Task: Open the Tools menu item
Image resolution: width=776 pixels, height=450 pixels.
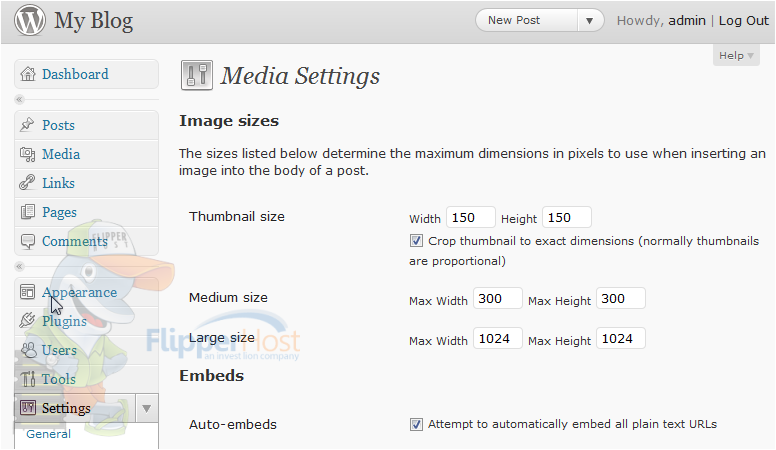Action: coord(58,379)
